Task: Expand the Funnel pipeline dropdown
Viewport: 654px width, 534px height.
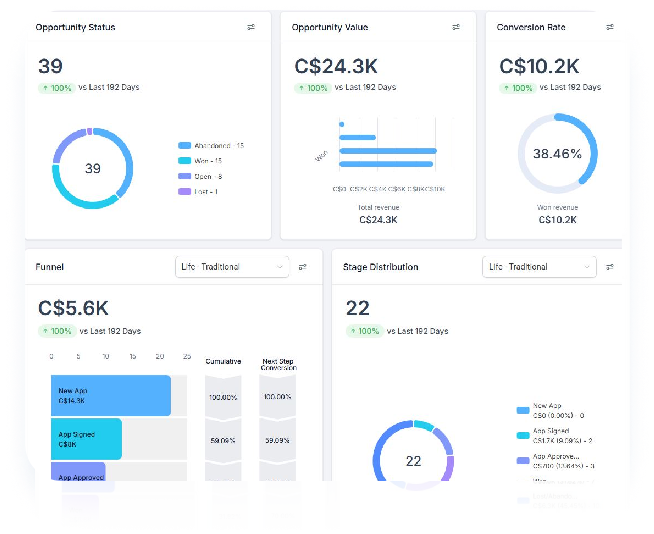Action: click(x=232, y=267)
